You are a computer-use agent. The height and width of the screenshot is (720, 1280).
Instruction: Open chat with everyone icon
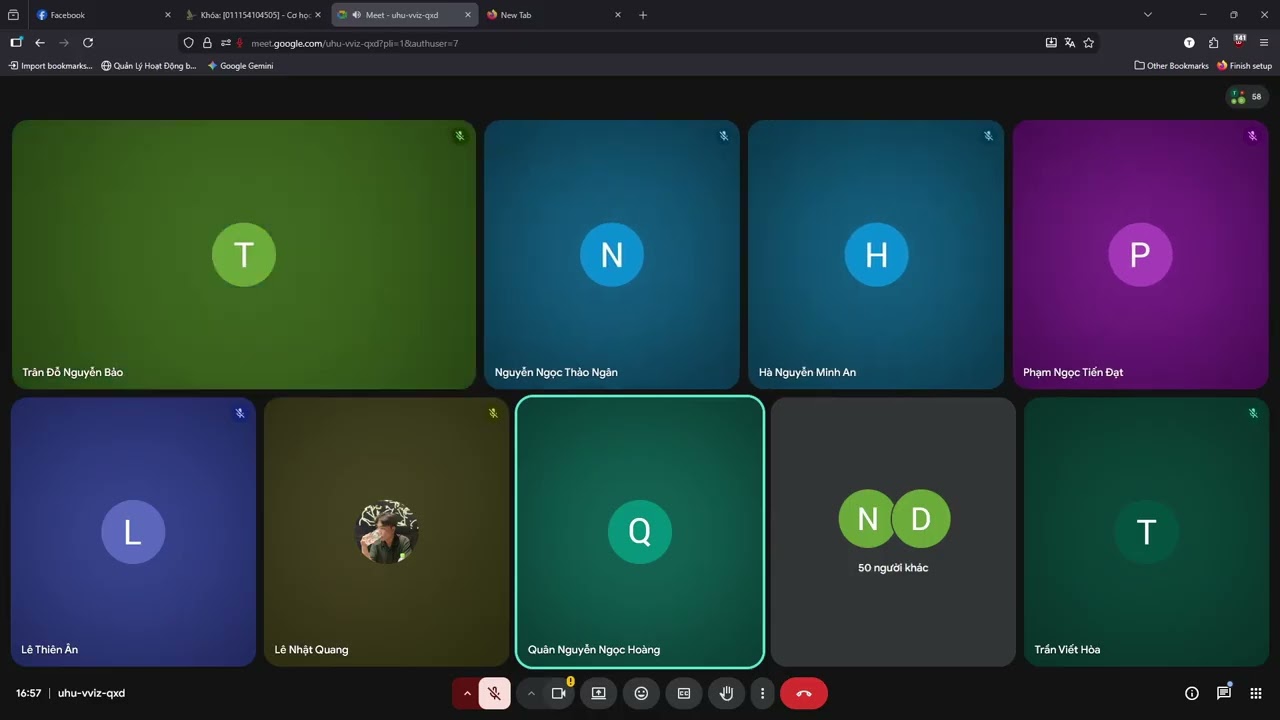(x=1224, y=693)
